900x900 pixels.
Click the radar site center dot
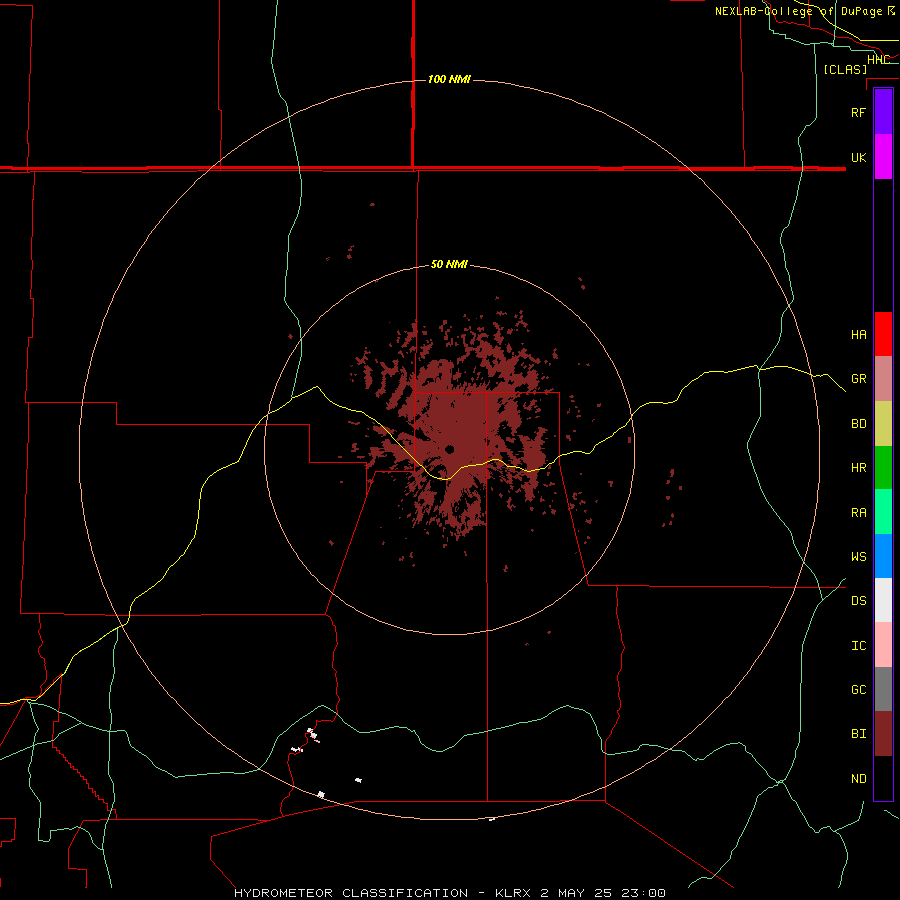coord(449,449)
